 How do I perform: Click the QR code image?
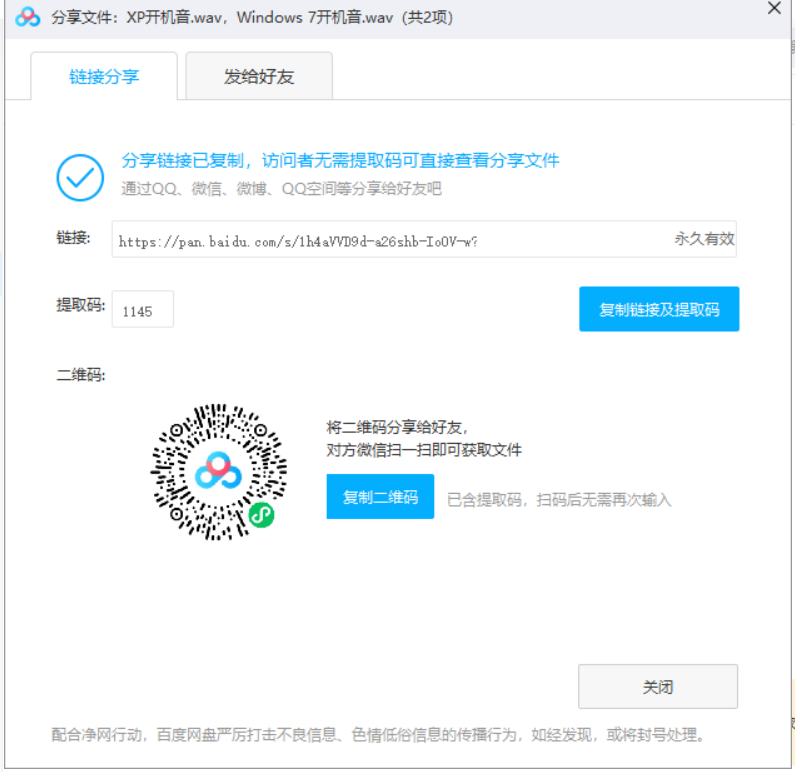[x=219, y=472]
